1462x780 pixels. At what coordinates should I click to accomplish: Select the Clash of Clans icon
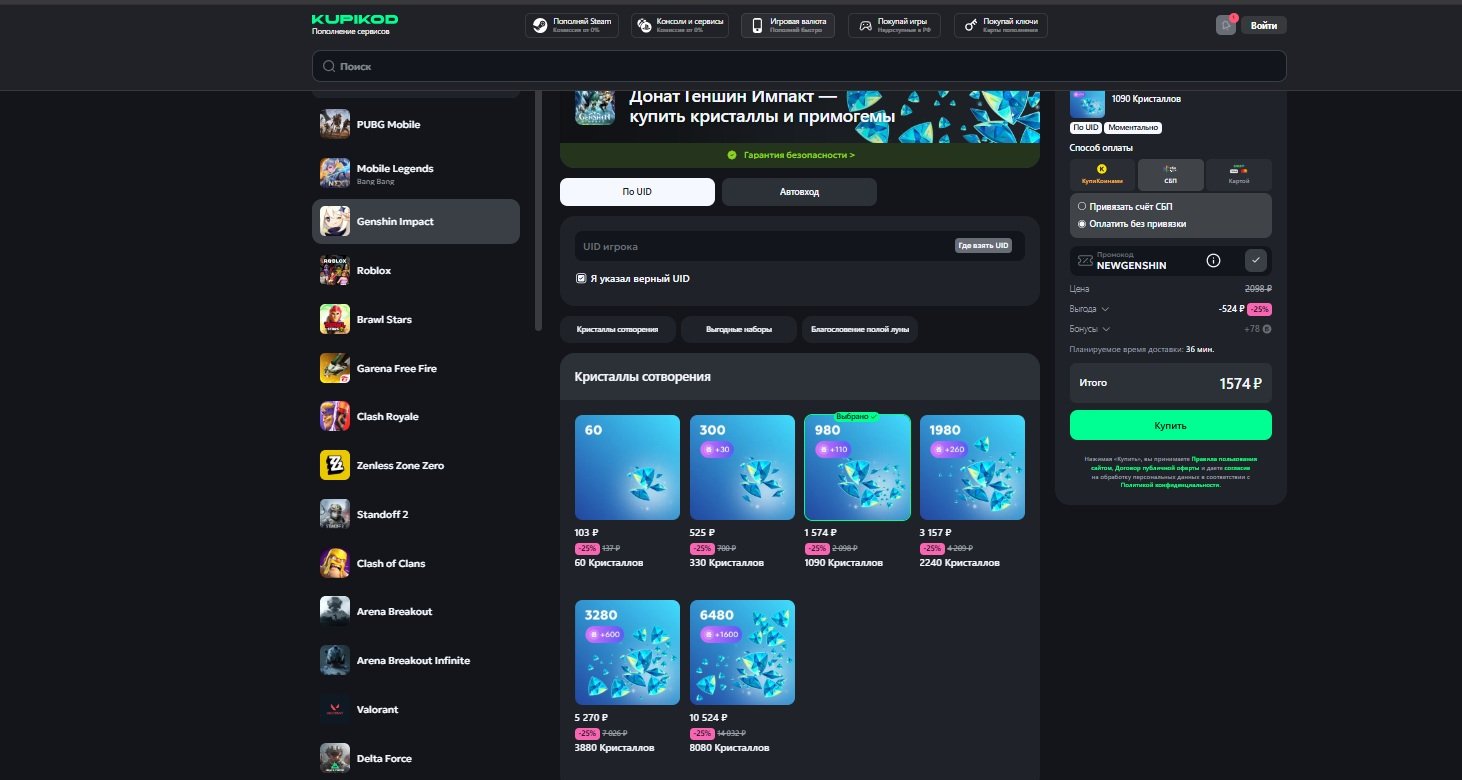point(335,563)
